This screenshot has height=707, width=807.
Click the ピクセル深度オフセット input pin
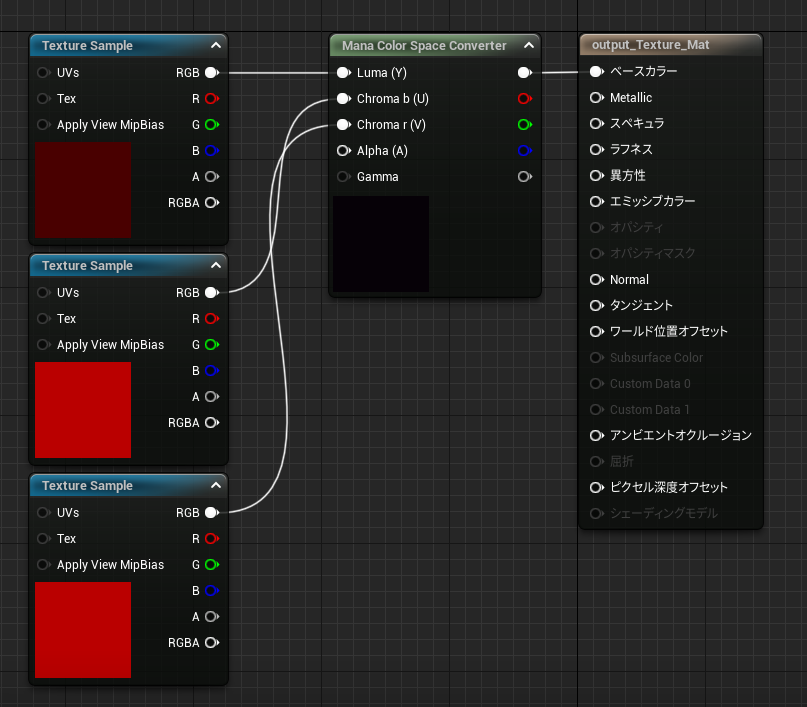pos(597,487)
